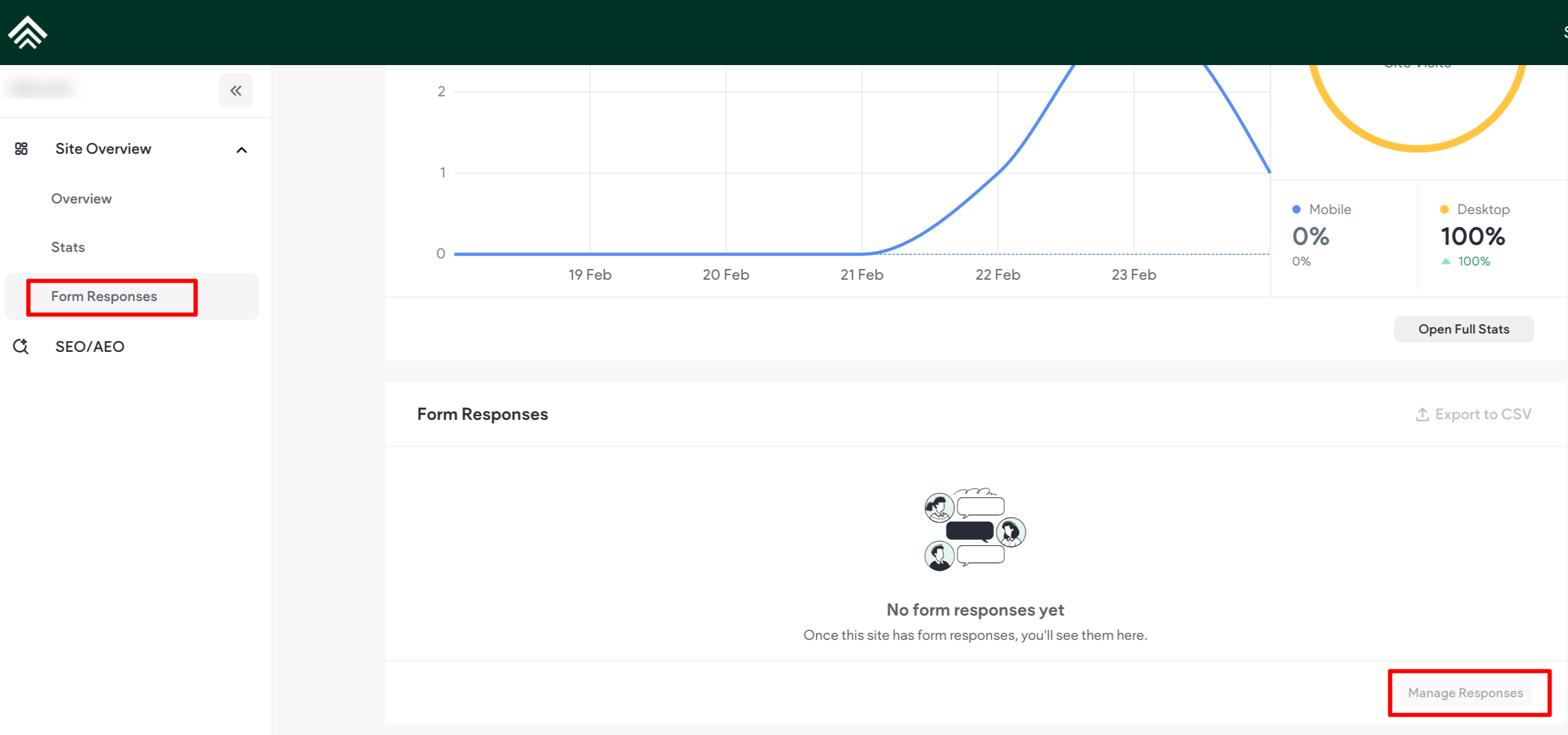The image size is (1568, 735).
Task: Click the logo icon in header
Action: pyautogui.click(x=27, y=33)
